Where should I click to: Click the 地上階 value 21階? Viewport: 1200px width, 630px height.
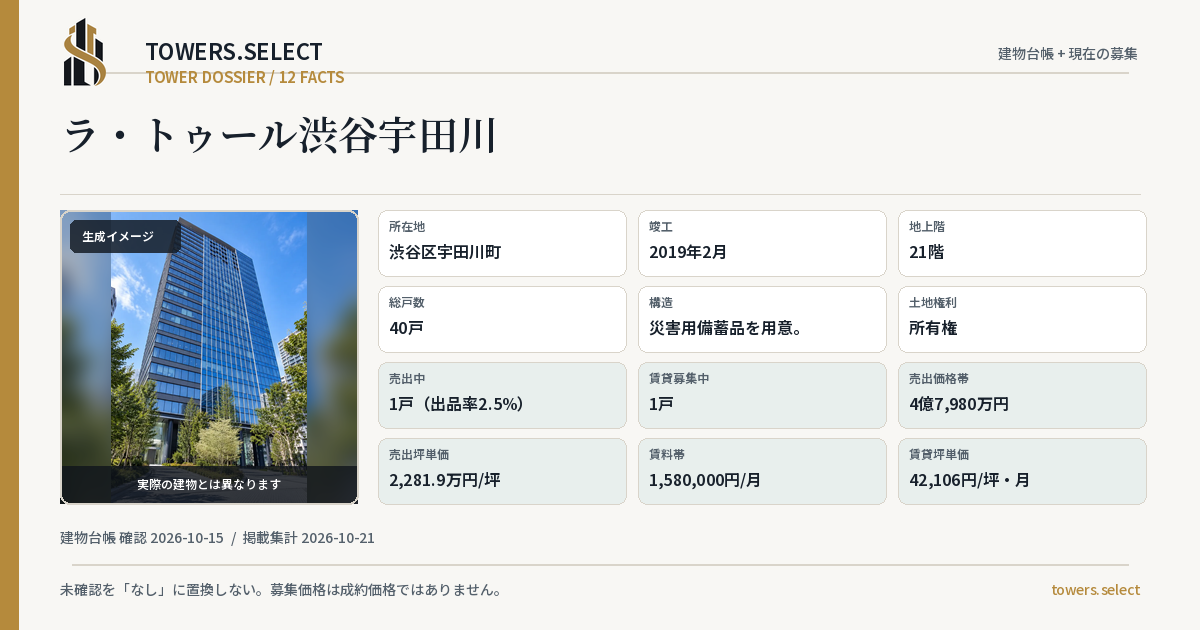927,251
